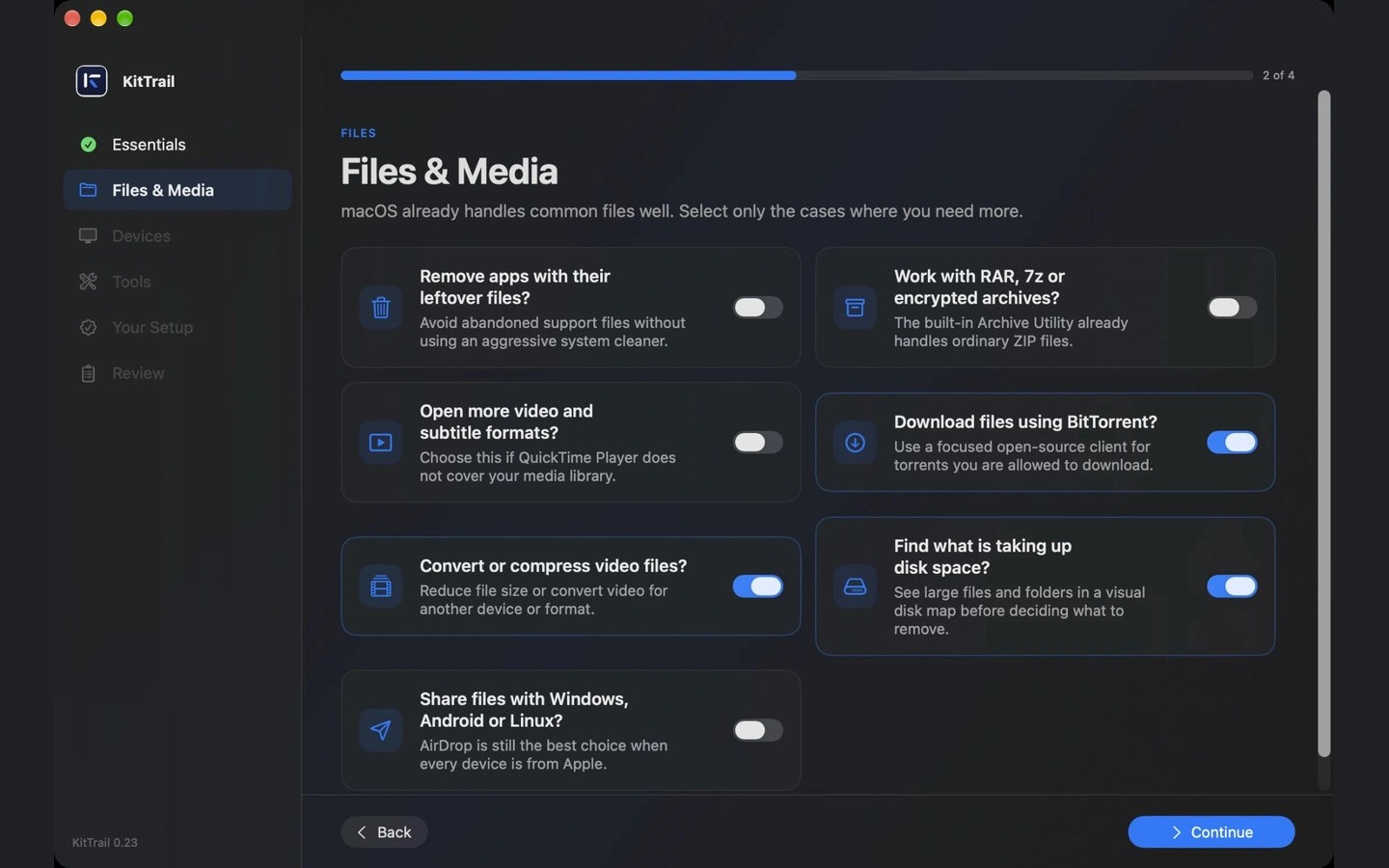The height and width of the screenshot is (868, 1389).
Task: Click the Files & Media folder icon
Action: [88, 190]
